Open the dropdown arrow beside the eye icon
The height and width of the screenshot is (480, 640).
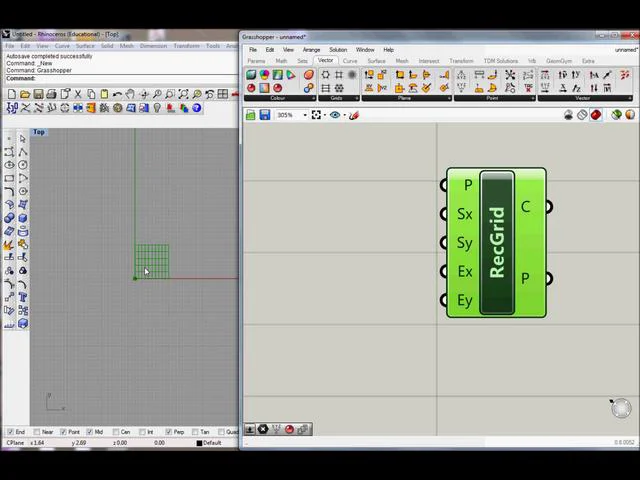pos(344,116)
